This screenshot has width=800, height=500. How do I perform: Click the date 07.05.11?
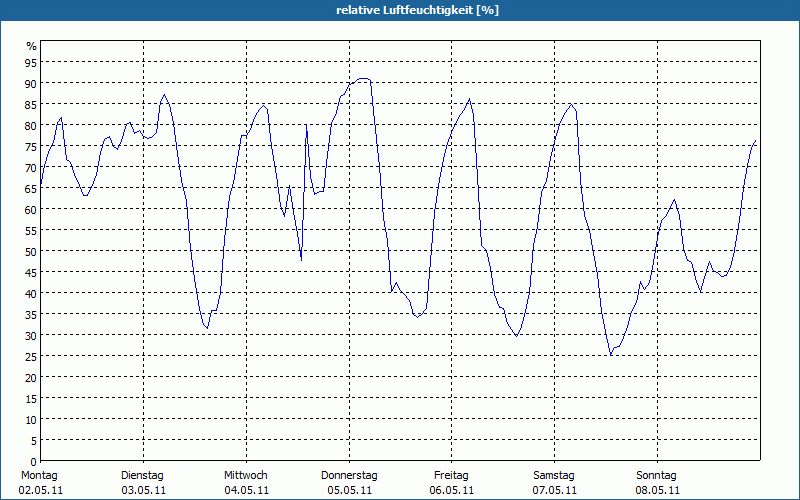[555, 491]
